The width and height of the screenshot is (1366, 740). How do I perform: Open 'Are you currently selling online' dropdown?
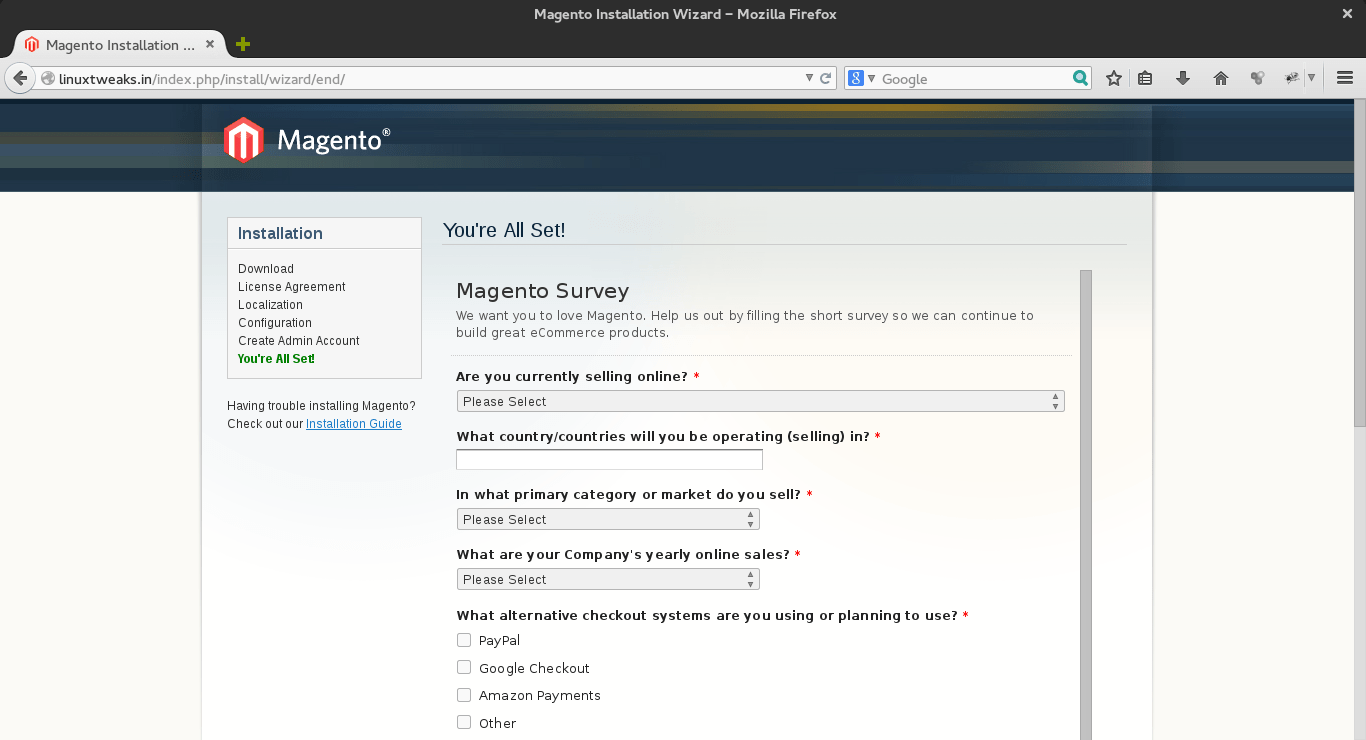[x=760, y=401]
